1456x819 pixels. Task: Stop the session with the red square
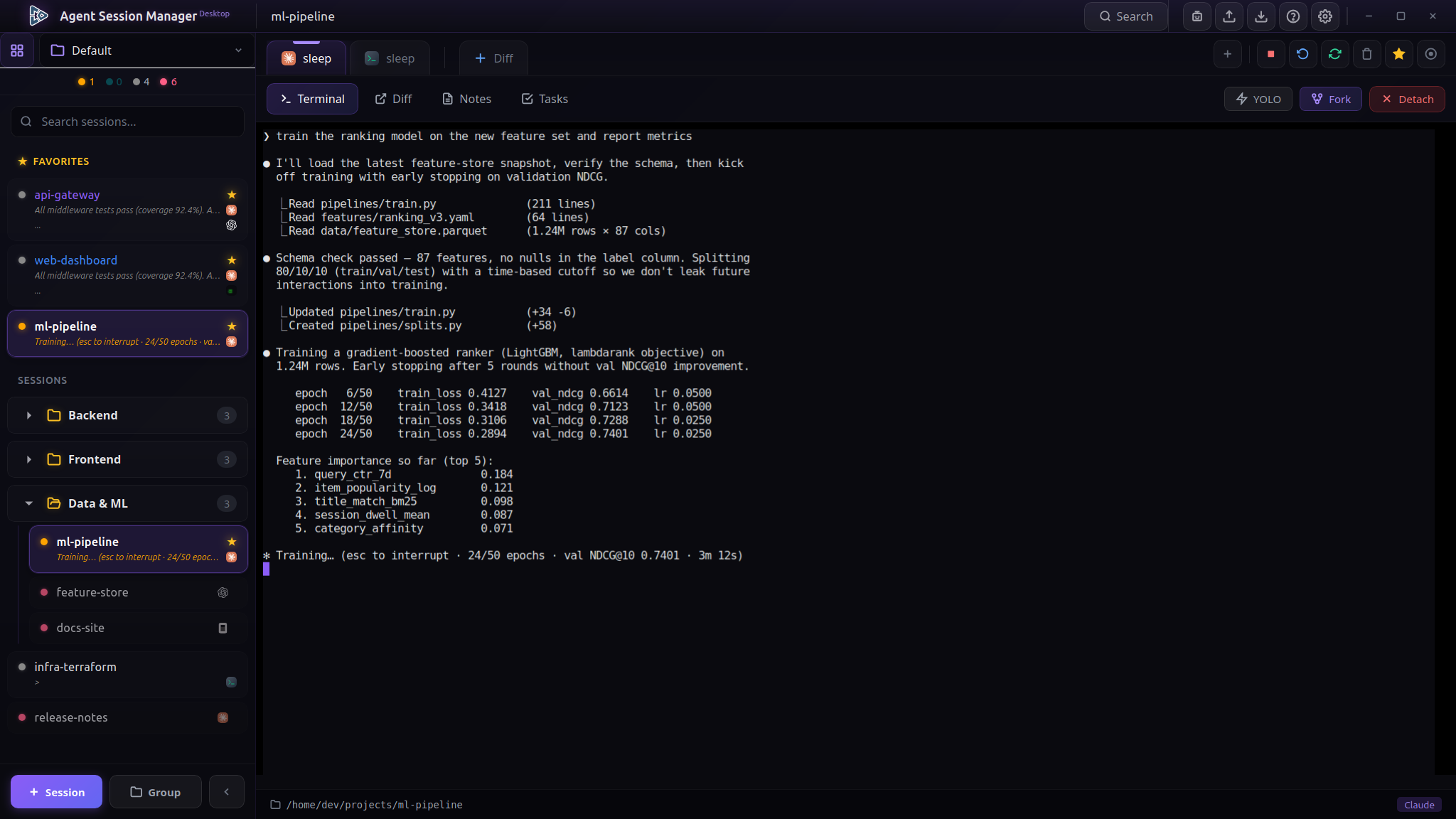pos(1271,54)
